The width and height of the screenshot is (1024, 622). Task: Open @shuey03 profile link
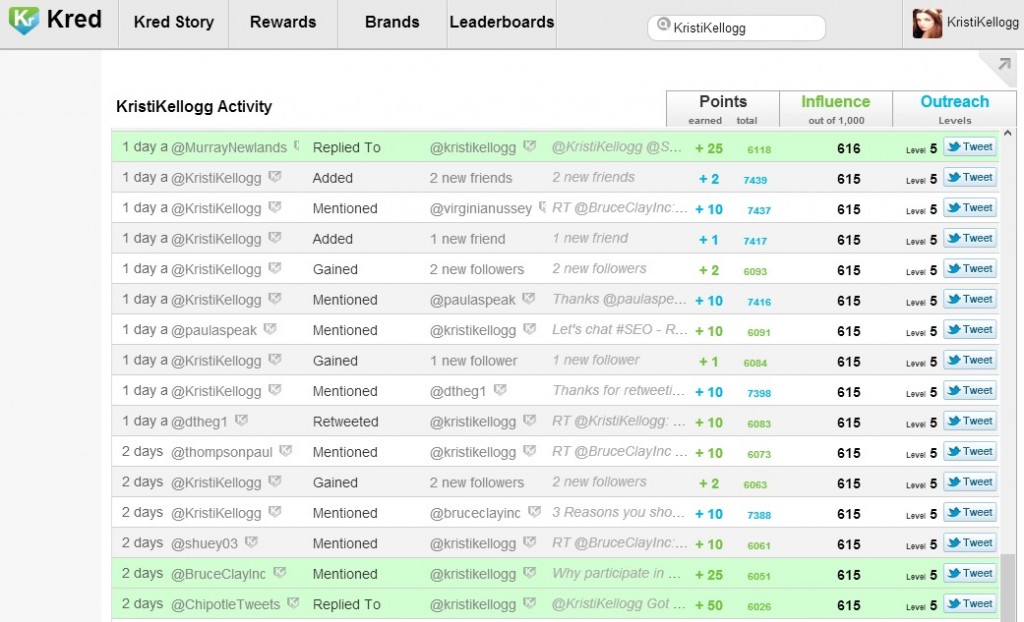coord(204,544)
